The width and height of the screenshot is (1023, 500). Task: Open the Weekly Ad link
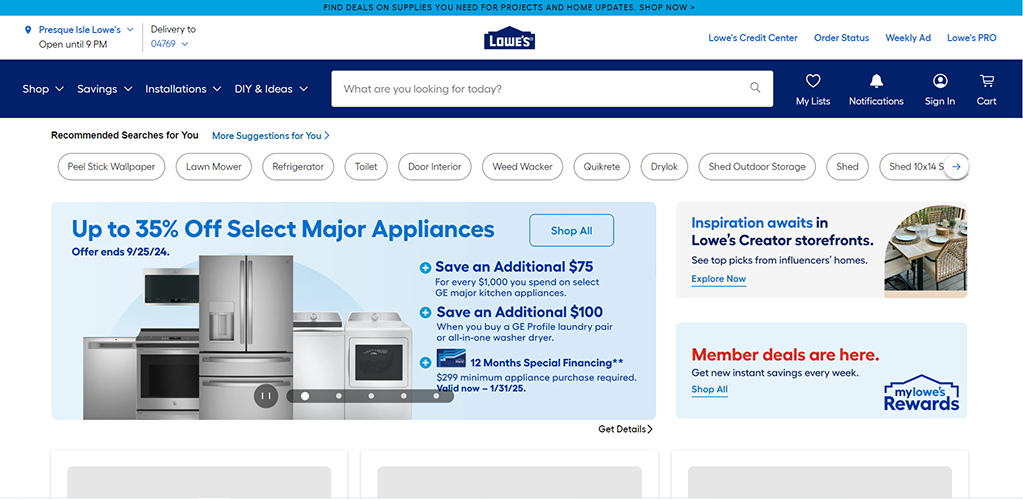pos(907,38)
